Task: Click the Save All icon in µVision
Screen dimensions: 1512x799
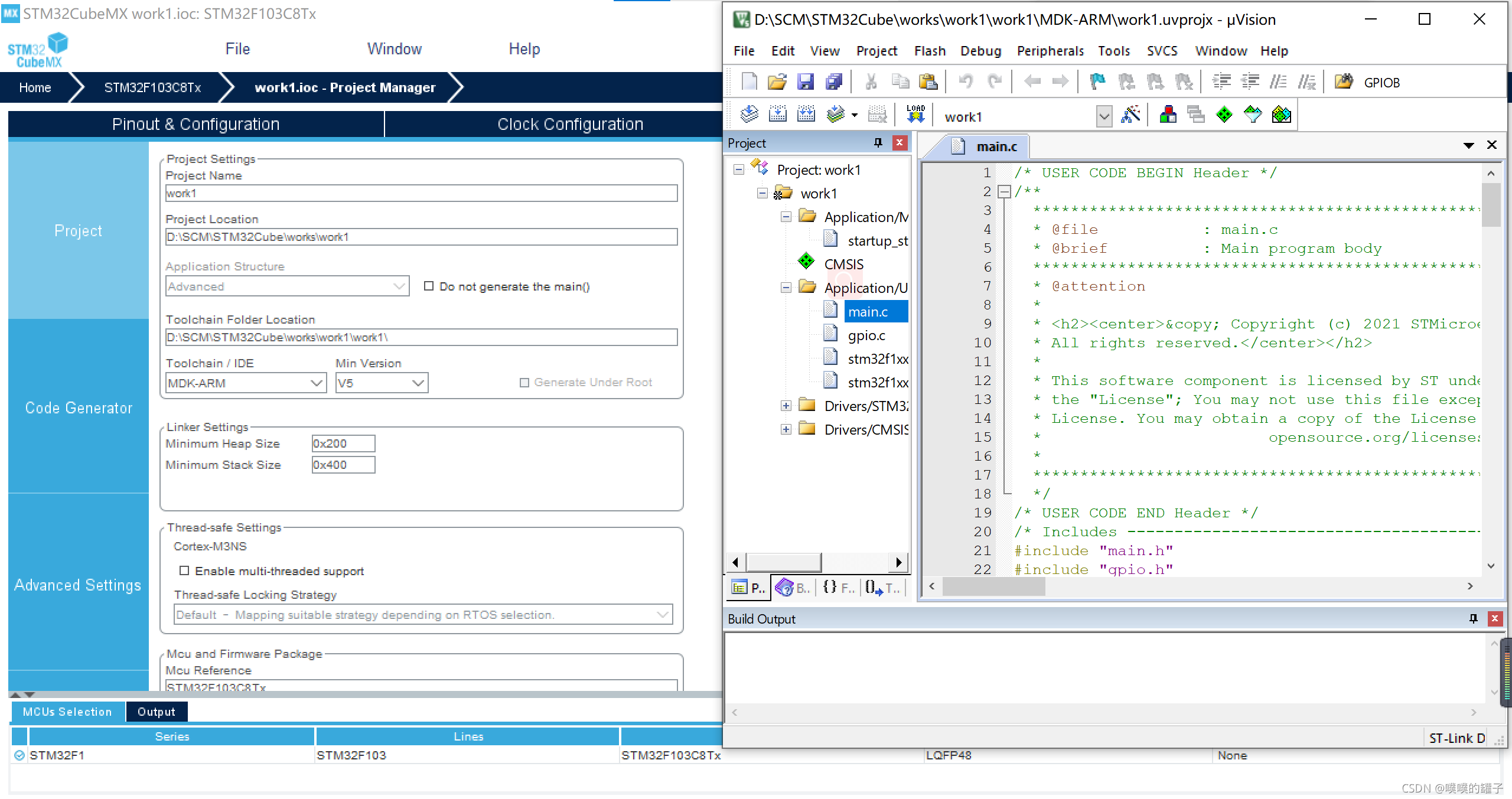Action: [834, 81]
